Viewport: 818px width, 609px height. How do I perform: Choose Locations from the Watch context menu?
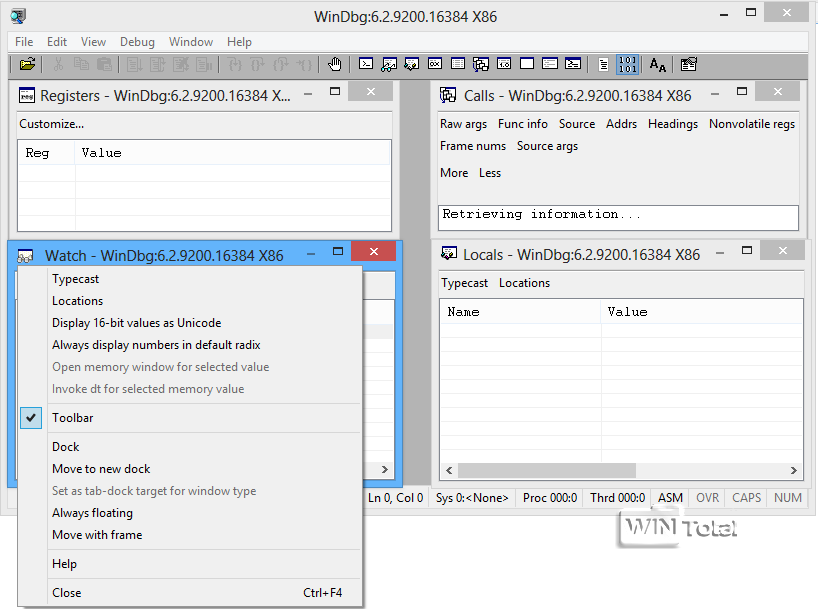pos(189,301)
